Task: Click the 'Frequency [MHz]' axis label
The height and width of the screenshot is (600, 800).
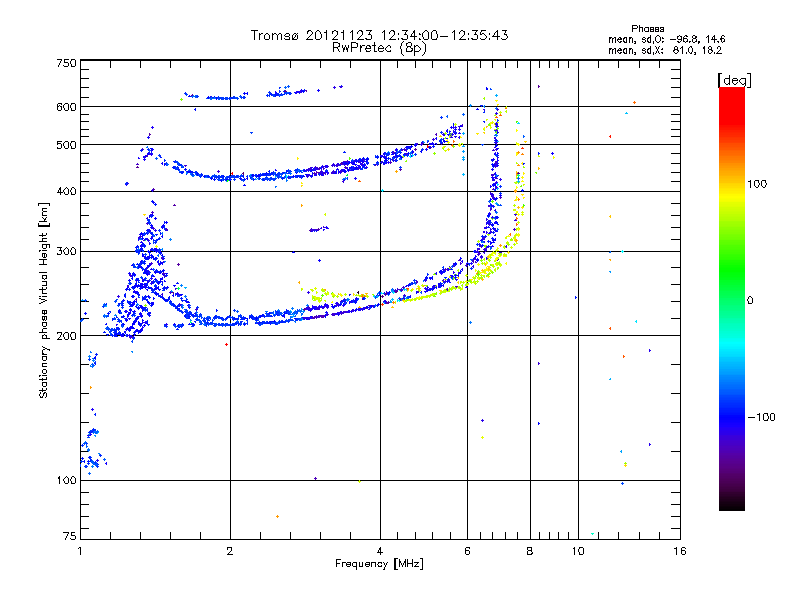Action: point(379,564)
